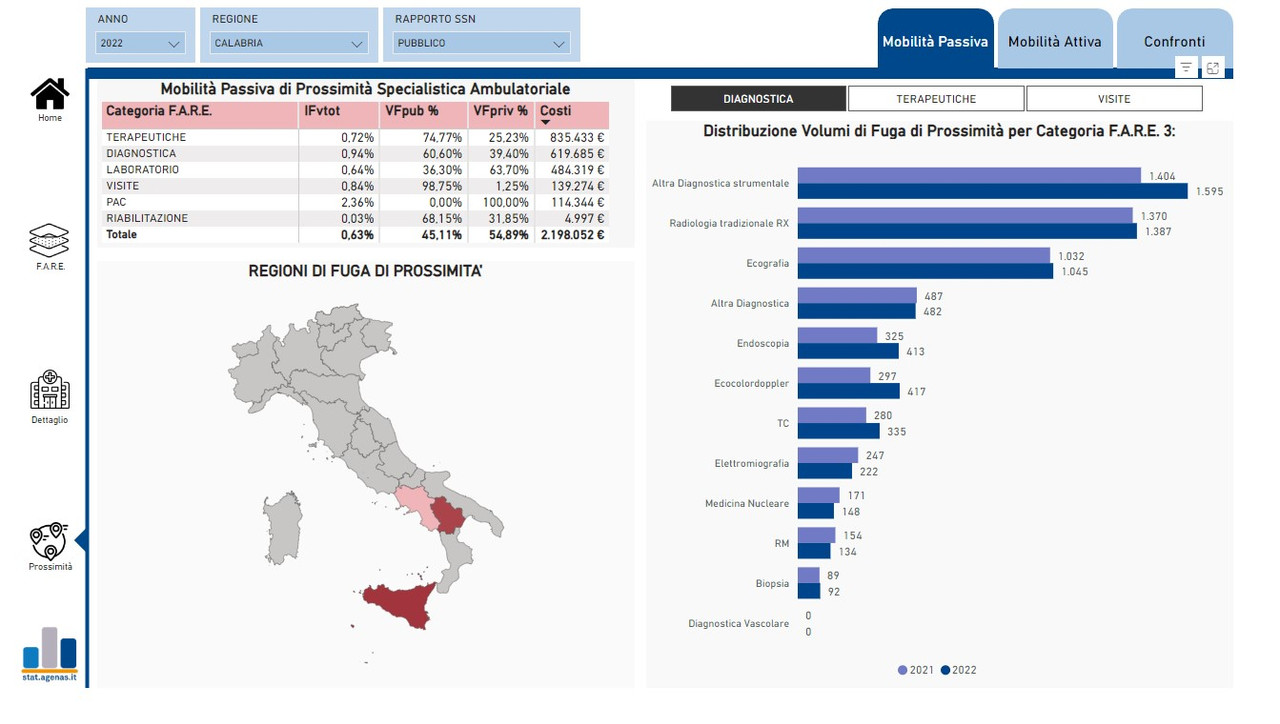
Task: Open the ANNO 2022 dropdown
Action: click(x=141, y=43)
